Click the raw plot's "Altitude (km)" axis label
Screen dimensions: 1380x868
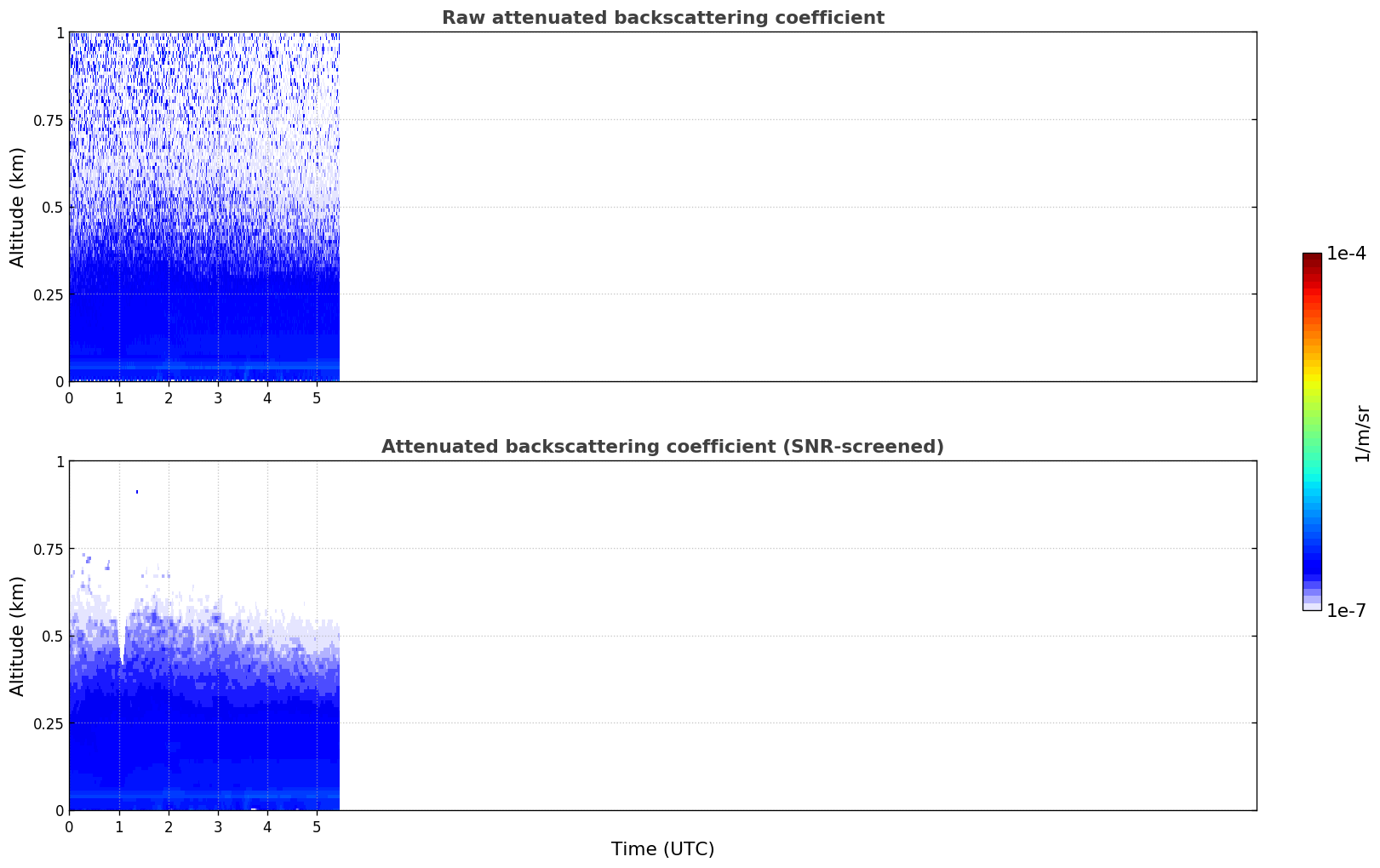18,207
